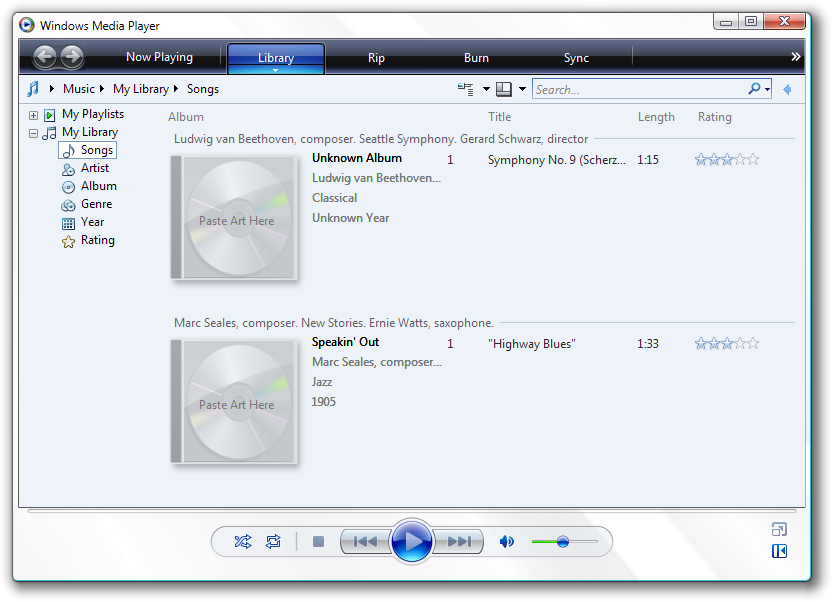This screenshot has height=602, width=832.
Task: Sort by the Album column header
Action: [x=186, y=117]
